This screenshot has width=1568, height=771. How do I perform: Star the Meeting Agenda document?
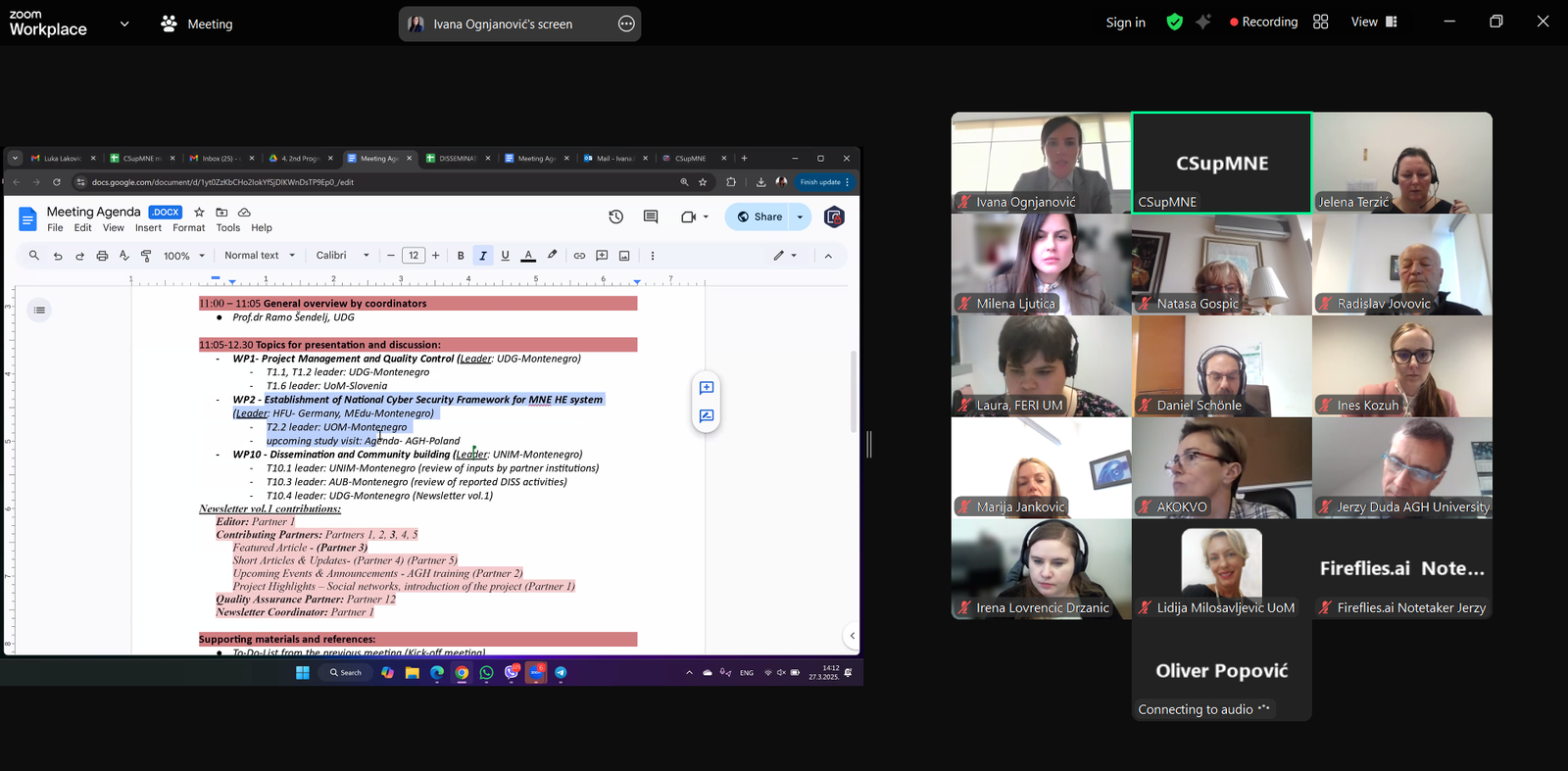199,212
